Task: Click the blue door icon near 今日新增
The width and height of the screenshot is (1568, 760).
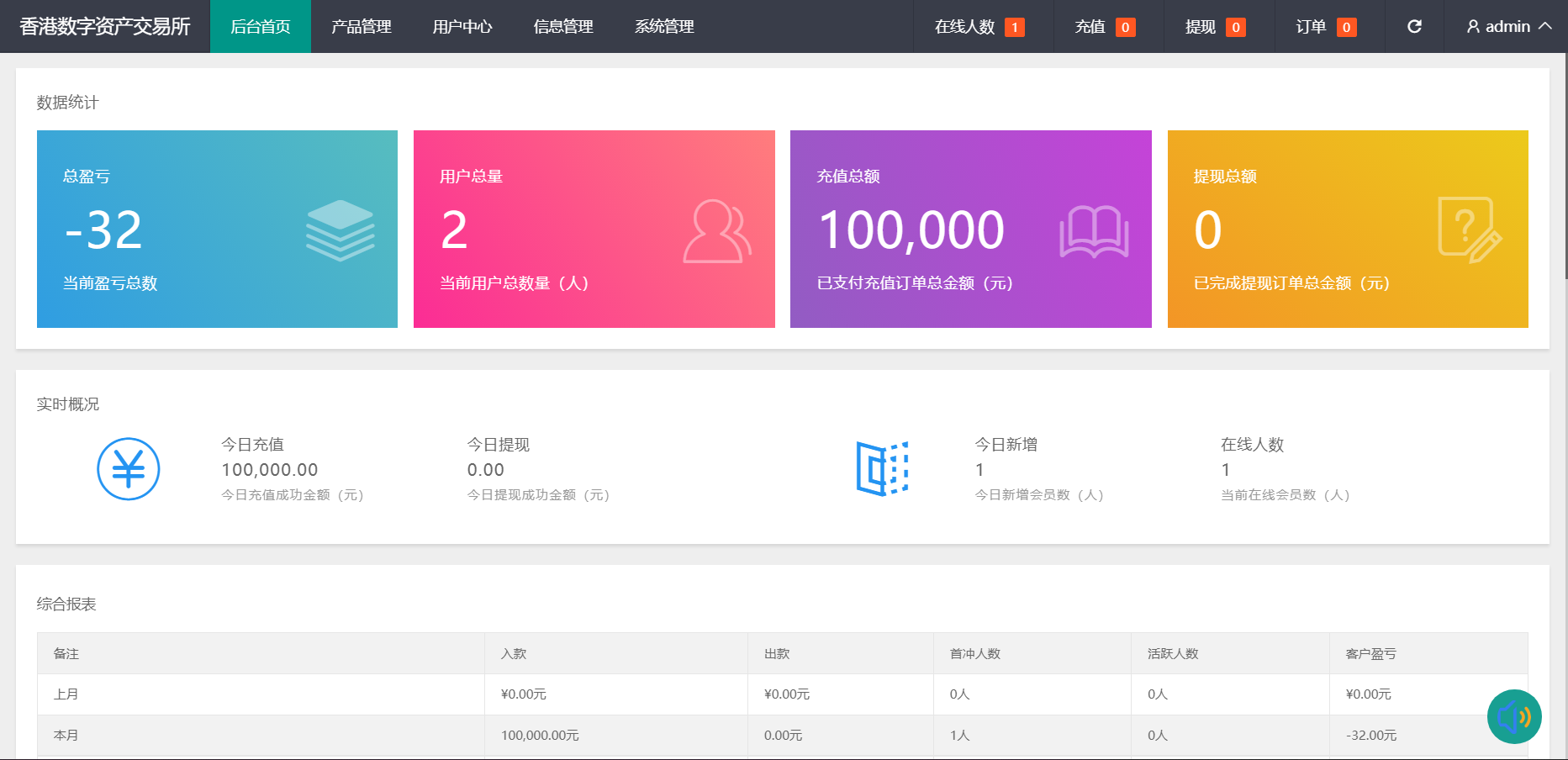Action: [x=883, y=468]
